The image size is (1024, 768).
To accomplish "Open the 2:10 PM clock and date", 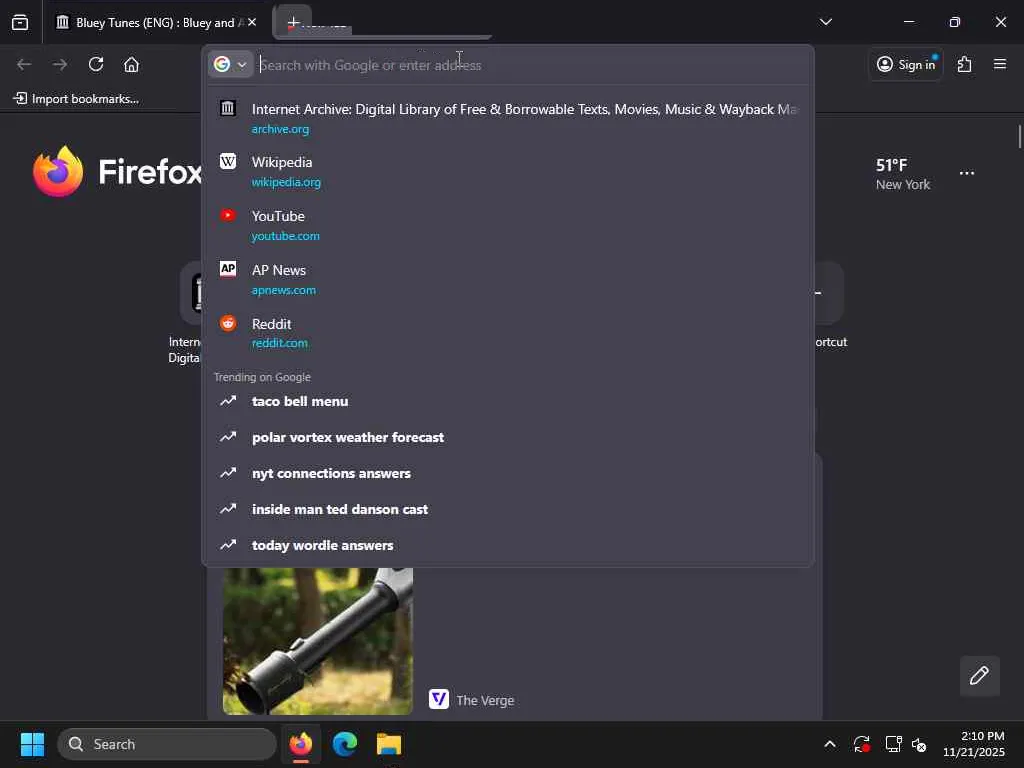I will [974, 744].
